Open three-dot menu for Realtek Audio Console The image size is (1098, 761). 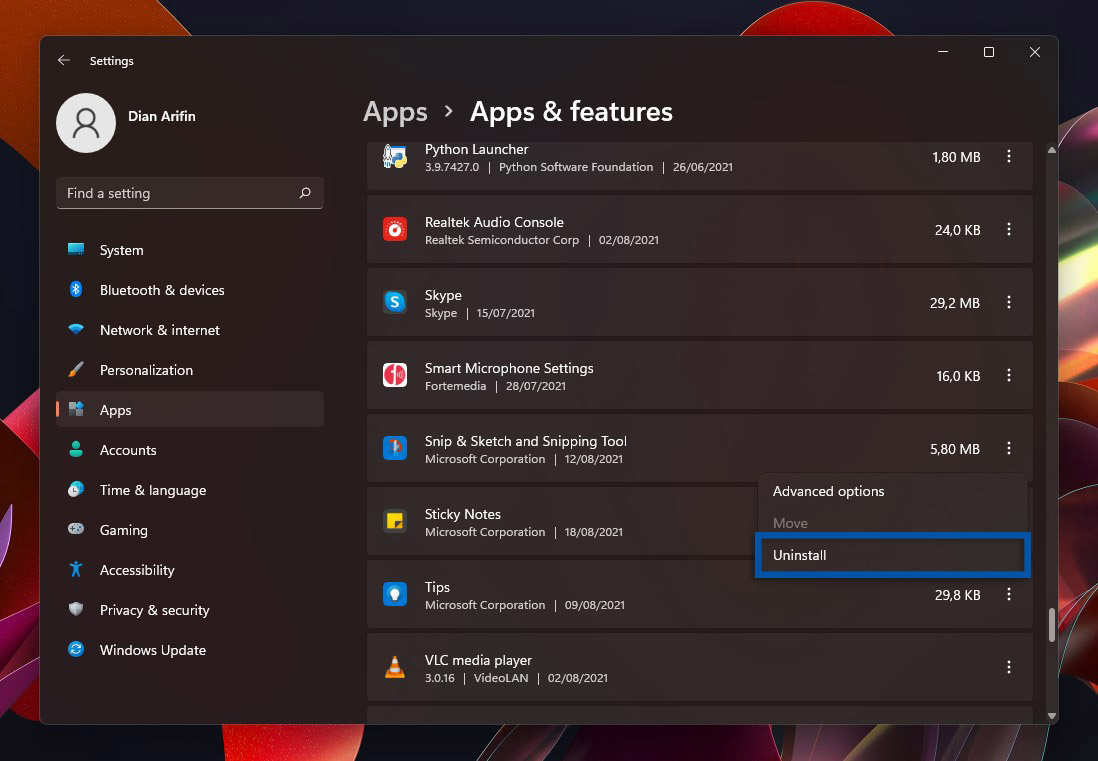[x=1009, y=230]
